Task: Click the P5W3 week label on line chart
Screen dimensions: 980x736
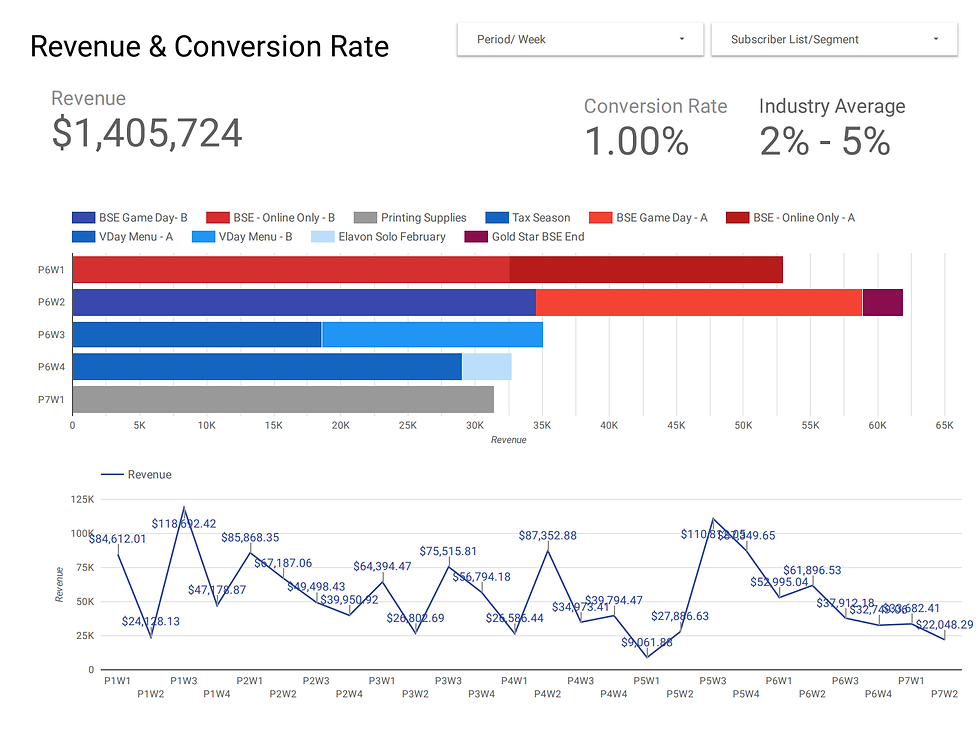Action: click(x=713, y=680)
